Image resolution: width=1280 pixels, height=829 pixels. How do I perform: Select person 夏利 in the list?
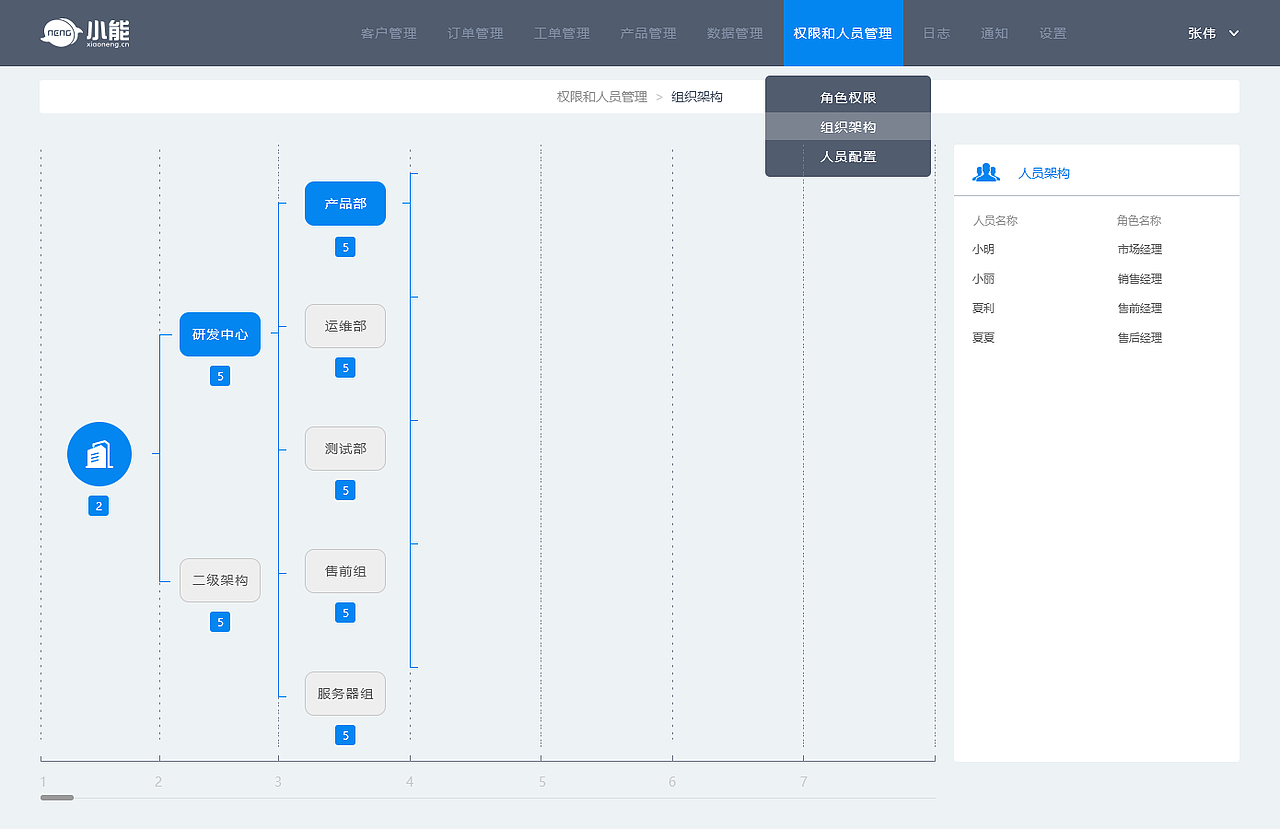pyautogui.click(x=983, y=308)
